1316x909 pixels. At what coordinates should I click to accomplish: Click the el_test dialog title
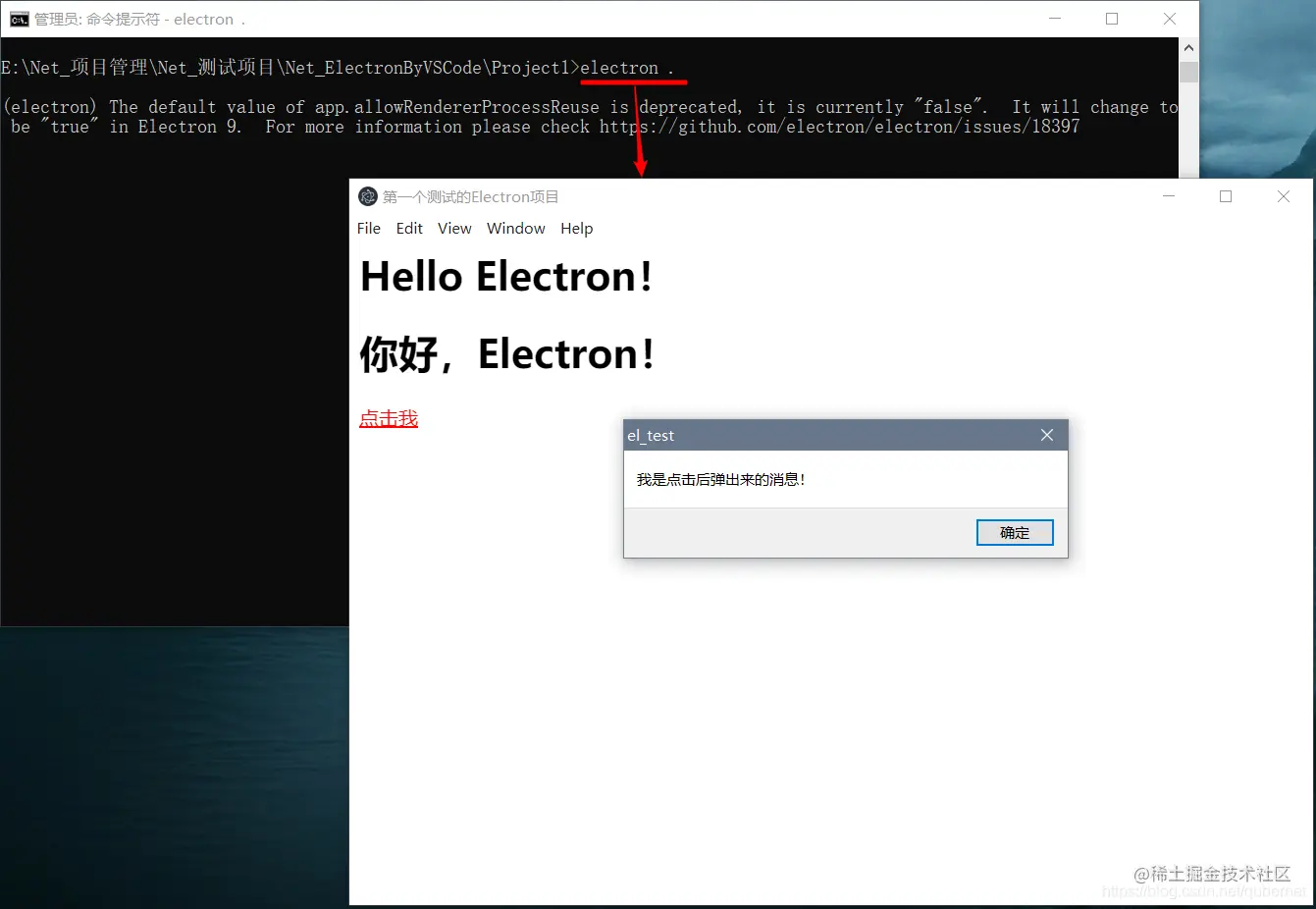651,435
